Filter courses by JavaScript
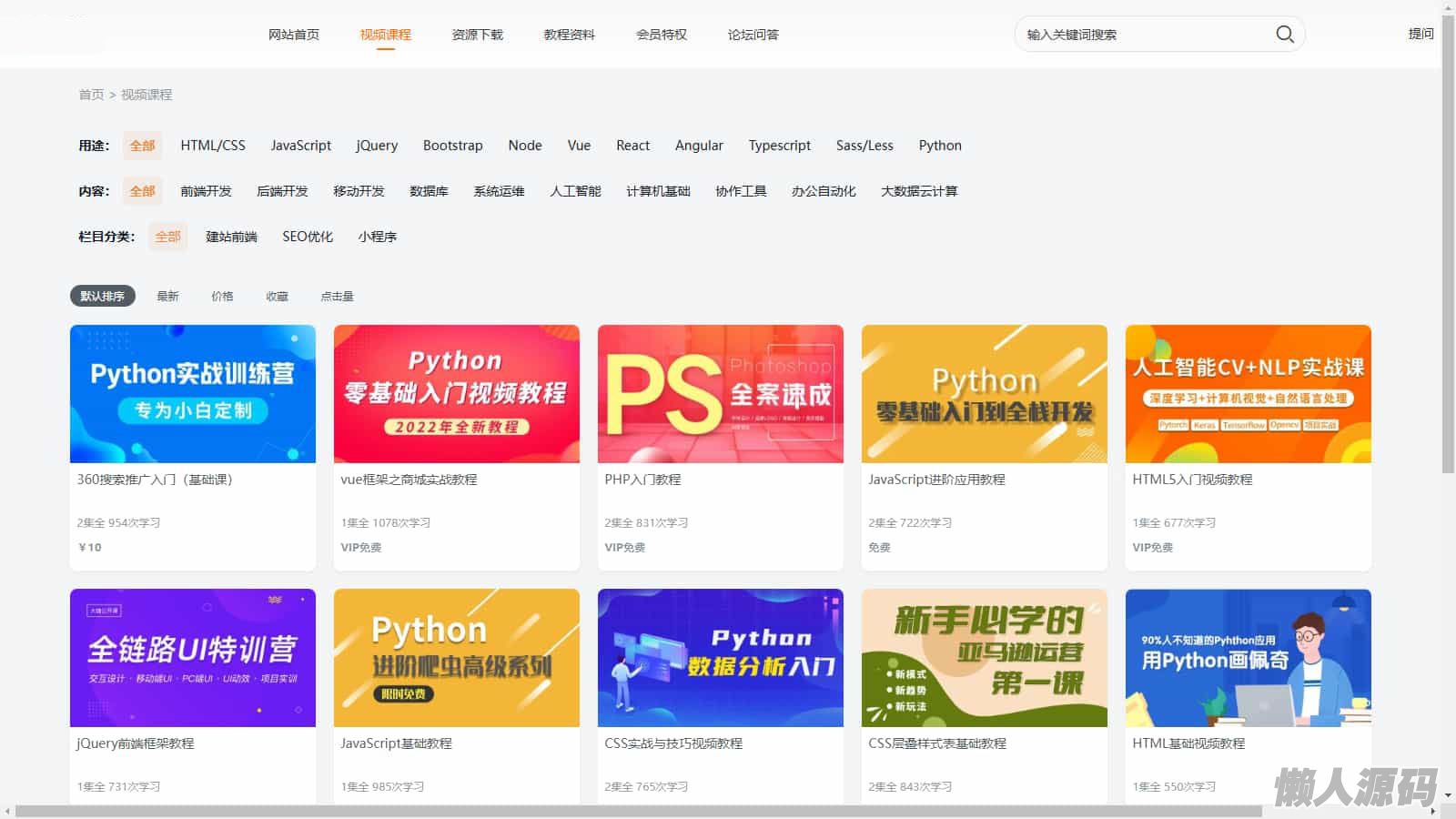Image resolution: width=1456 pixels, height=819 pixels. coord(300,146)
